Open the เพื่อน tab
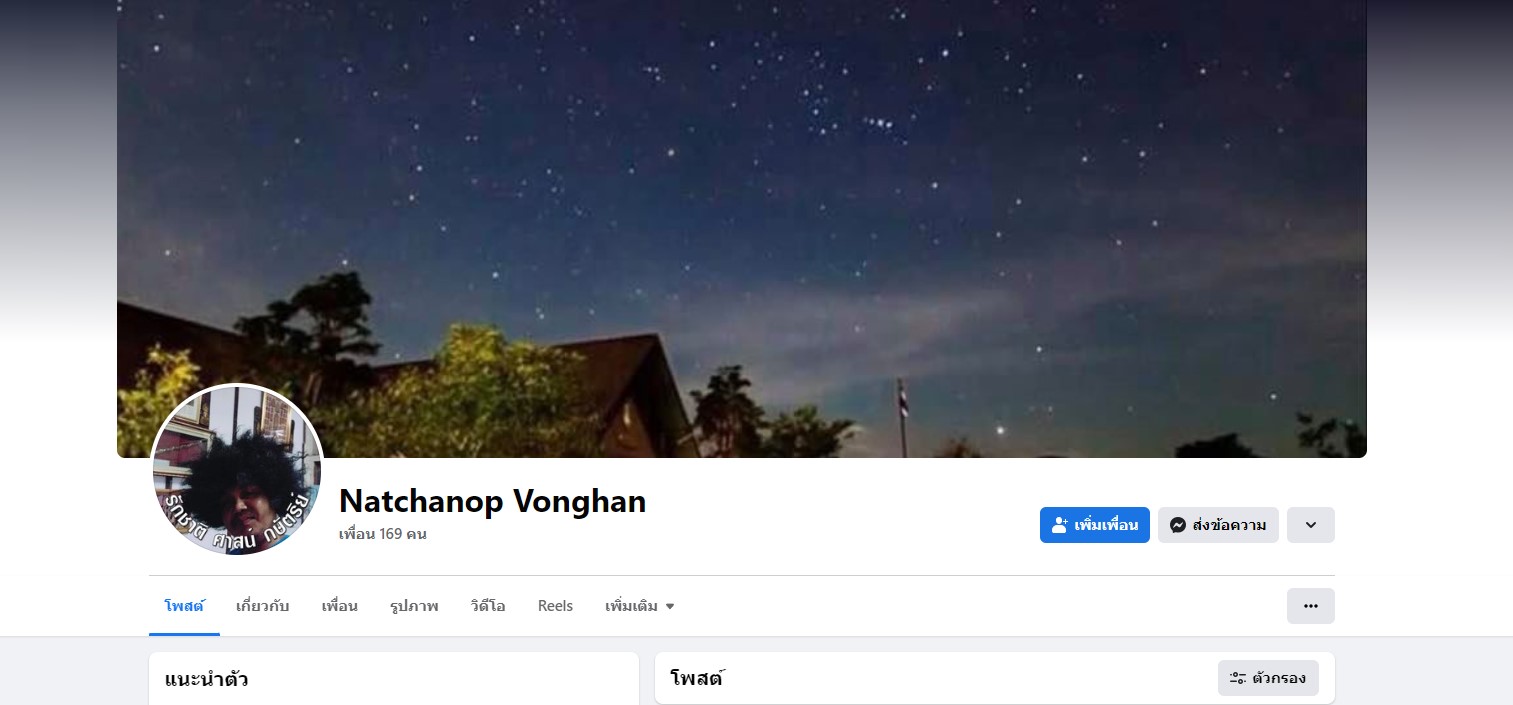The width and height of the screenshot is (1513, 705). (340, 606)
